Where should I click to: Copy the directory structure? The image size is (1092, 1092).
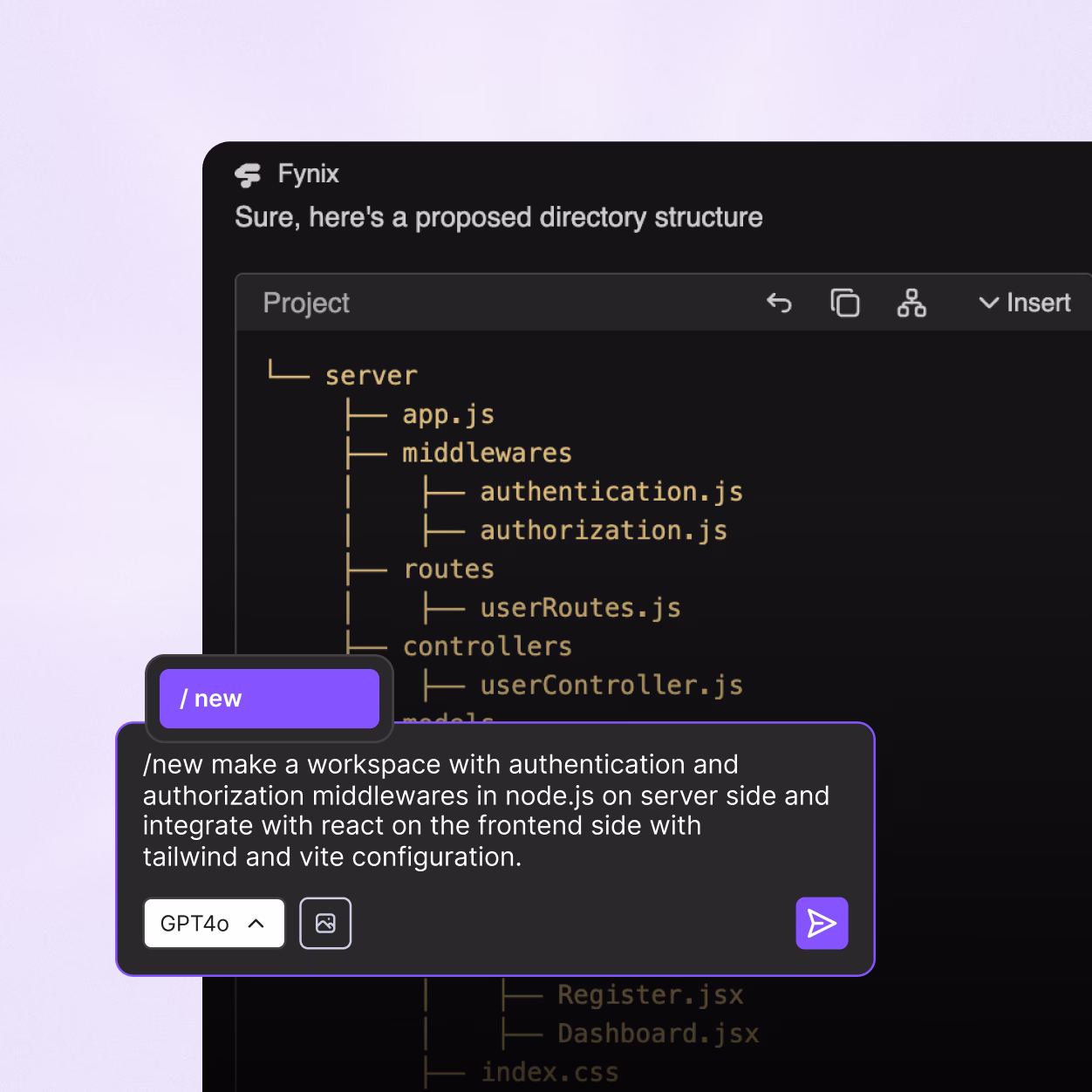[x=843, y=304]
